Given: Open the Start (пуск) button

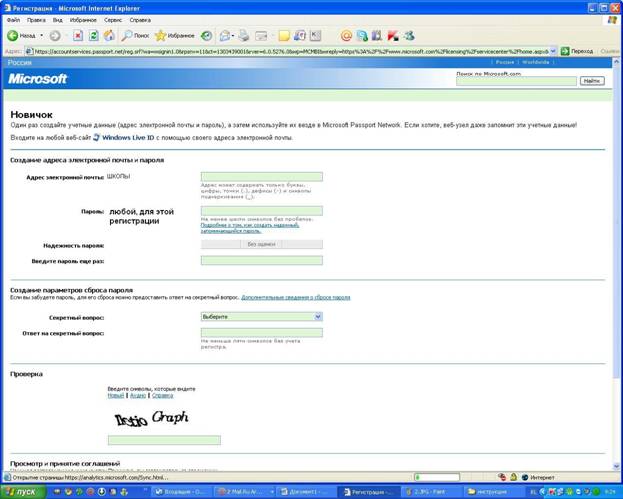Looking at the screenshot, I should point(22,492).
